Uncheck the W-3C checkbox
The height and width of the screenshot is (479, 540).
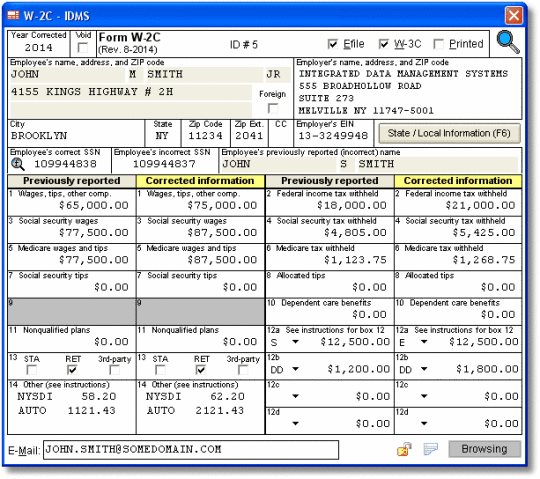pyautogui.click(x=384, y=44)
